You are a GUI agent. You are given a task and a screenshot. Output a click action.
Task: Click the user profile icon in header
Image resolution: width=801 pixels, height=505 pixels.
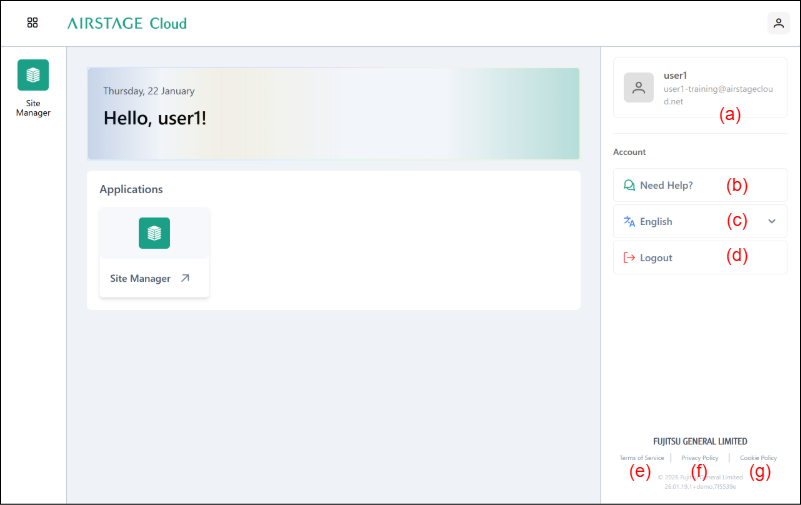click(x=778, y=23)
